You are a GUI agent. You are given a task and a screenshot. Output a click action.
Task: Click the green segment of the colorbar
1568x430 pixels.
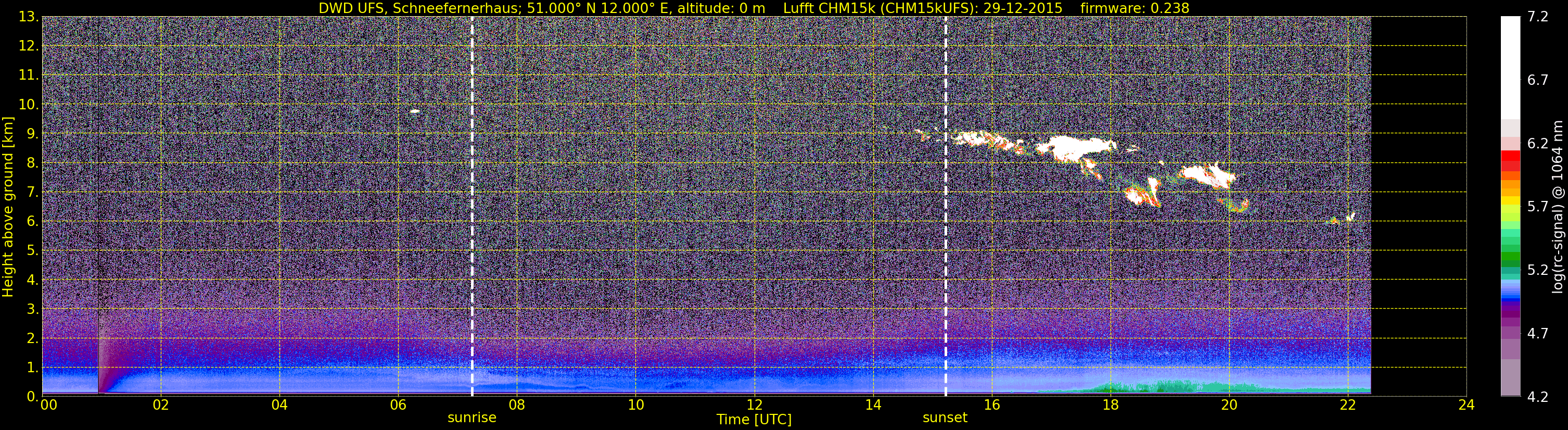pyautogui.click(x=1511, y=257)
